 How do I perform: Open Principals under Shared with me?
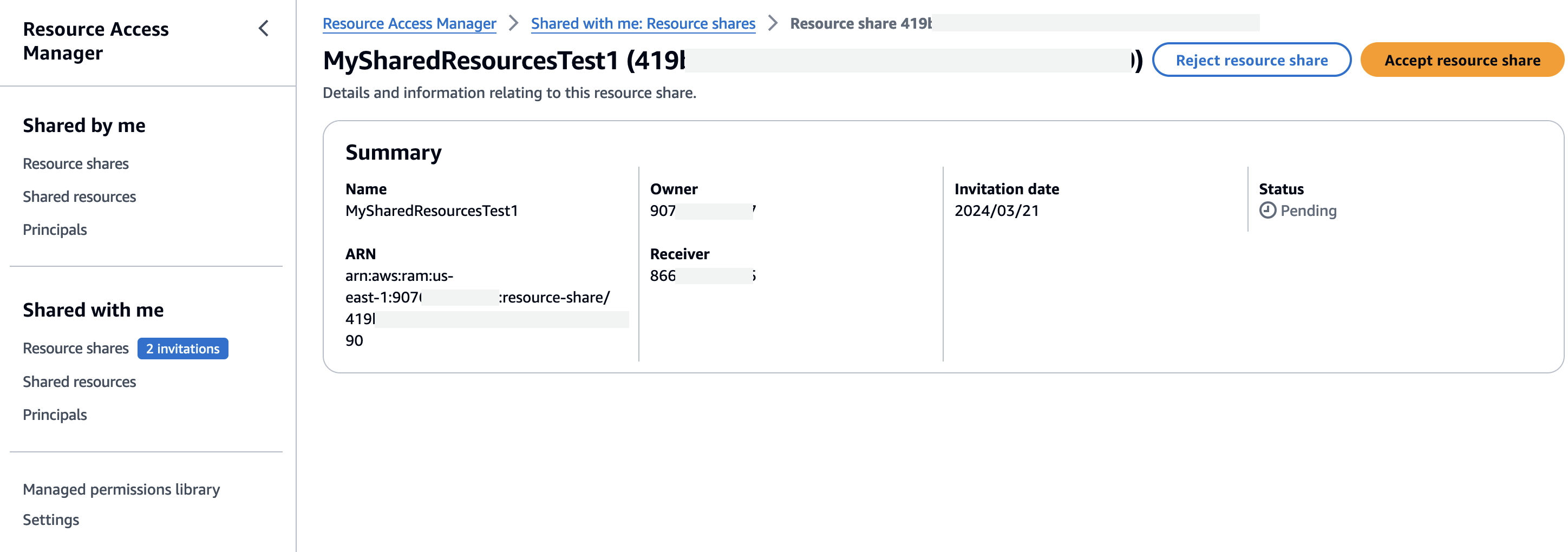tap(55, 415)
